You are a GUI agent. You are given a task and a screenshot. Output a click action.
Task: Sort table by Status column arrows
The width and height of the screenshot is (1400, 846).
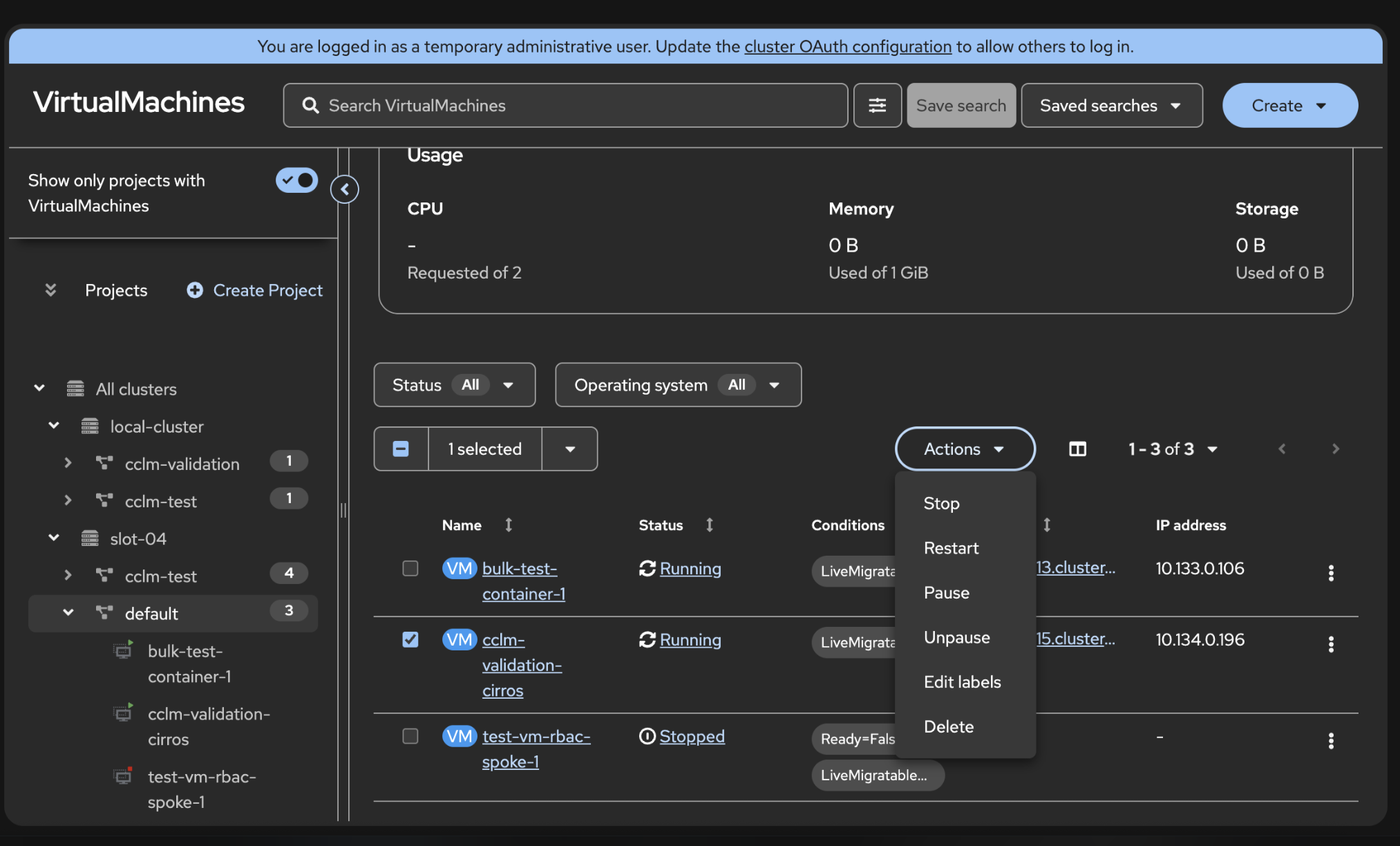(x=709, y=525)
